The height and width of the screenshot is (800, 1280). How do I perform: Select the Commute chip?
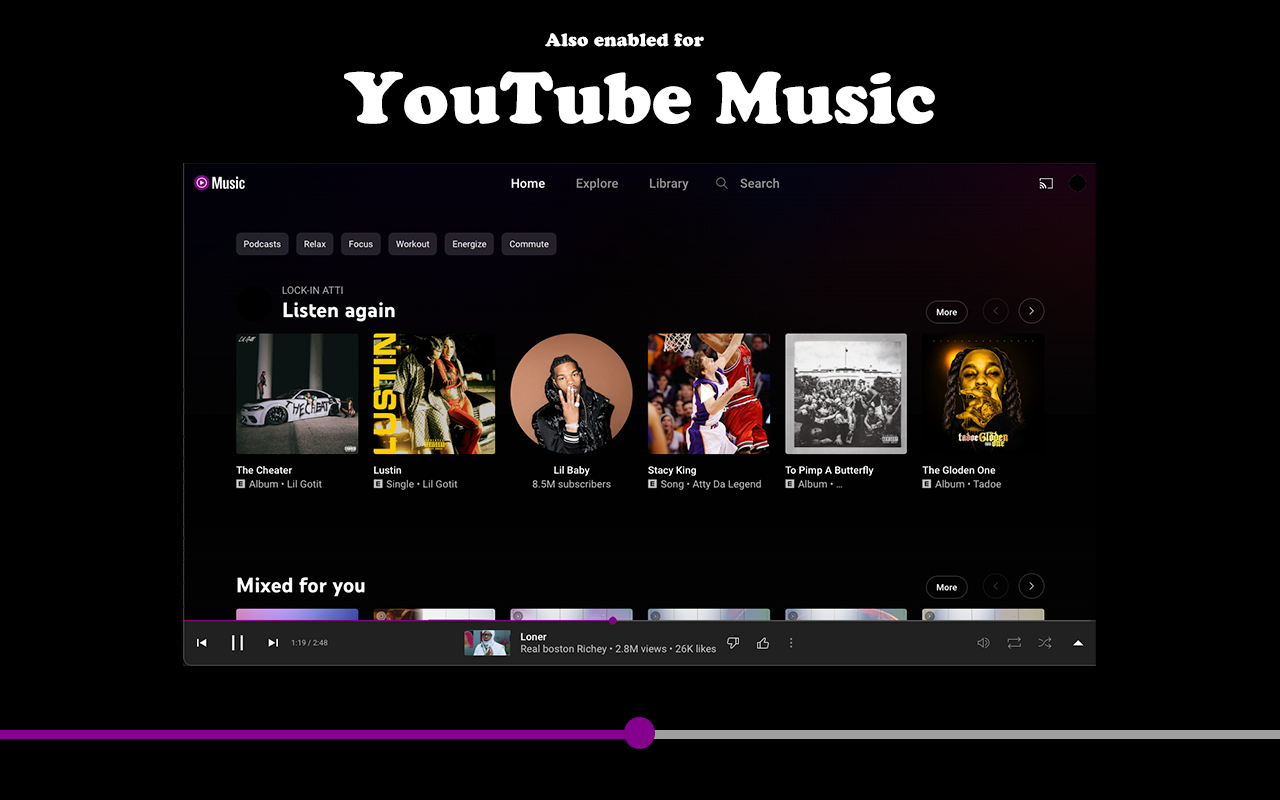(x=529, y=244)
